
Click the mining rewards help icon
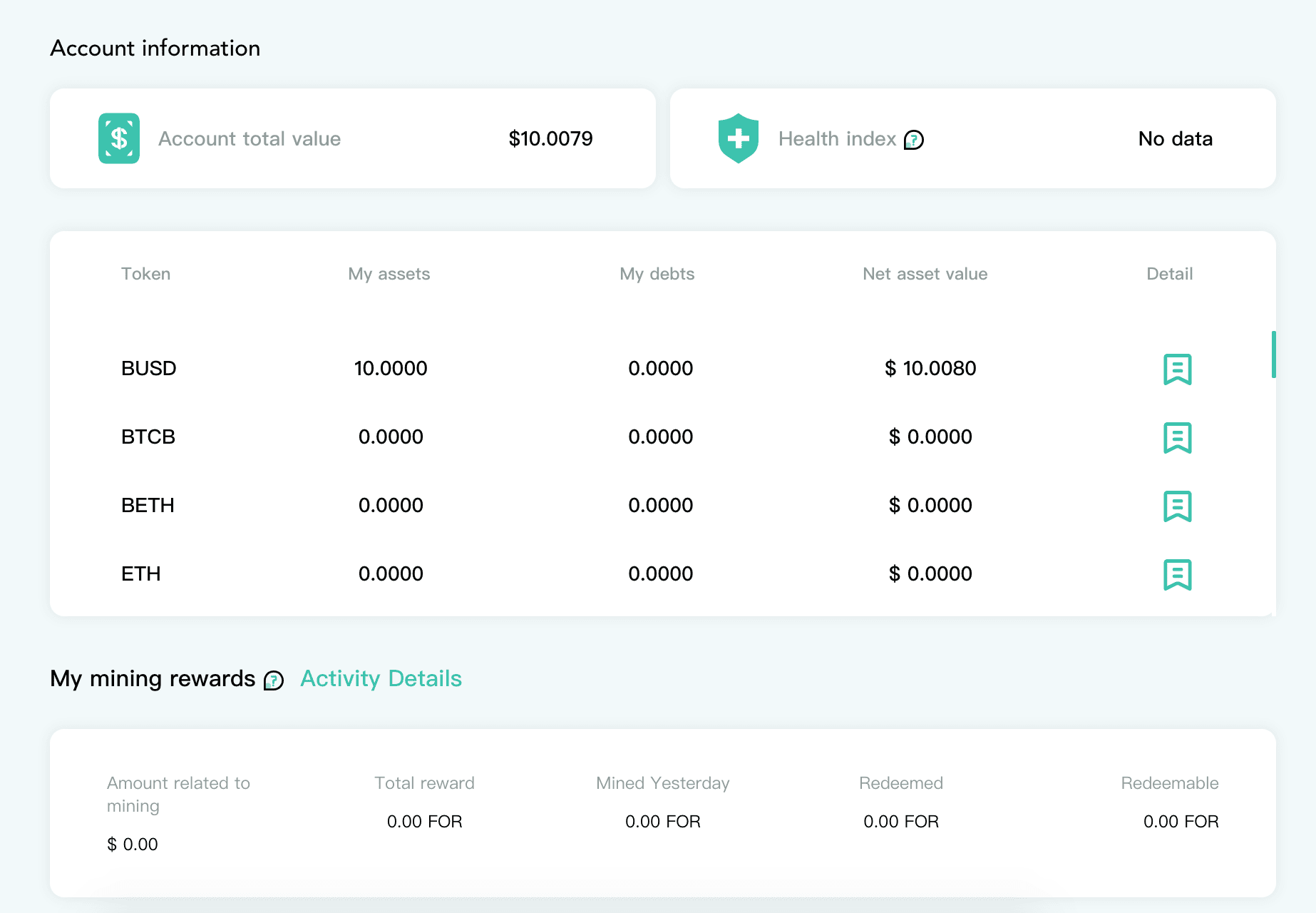coord(274,680)
